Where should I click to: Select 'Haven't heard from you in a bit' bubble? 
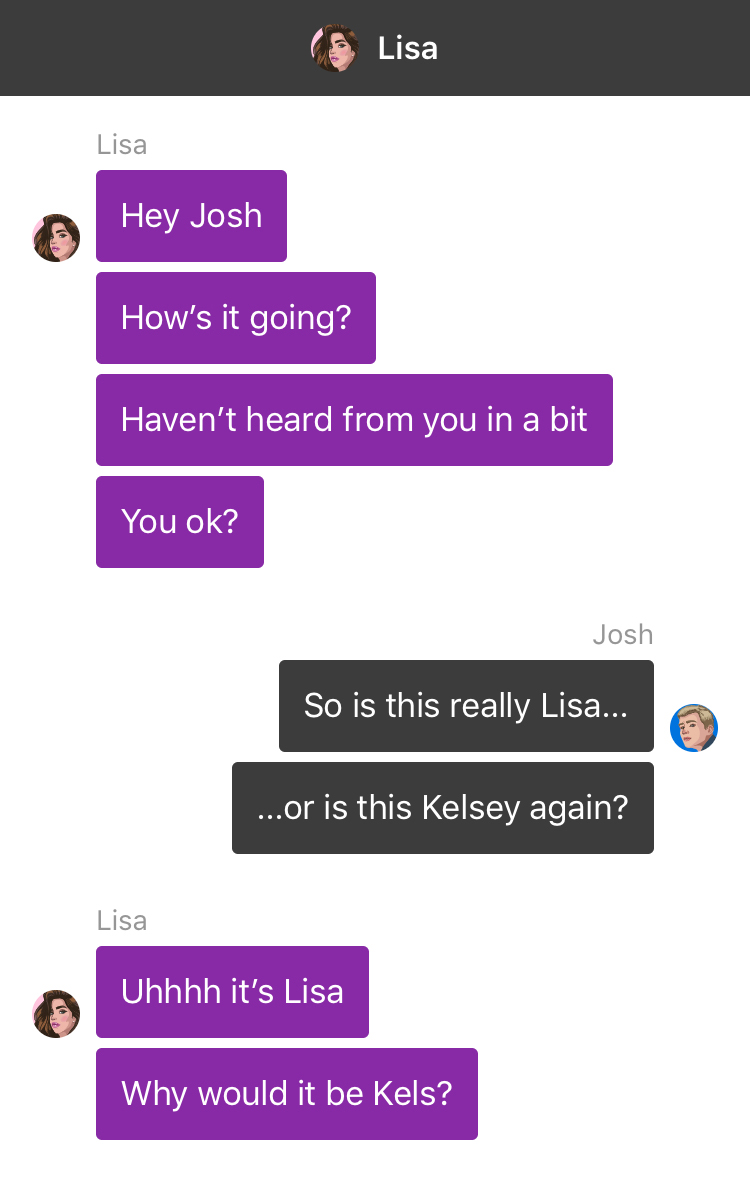354,420
